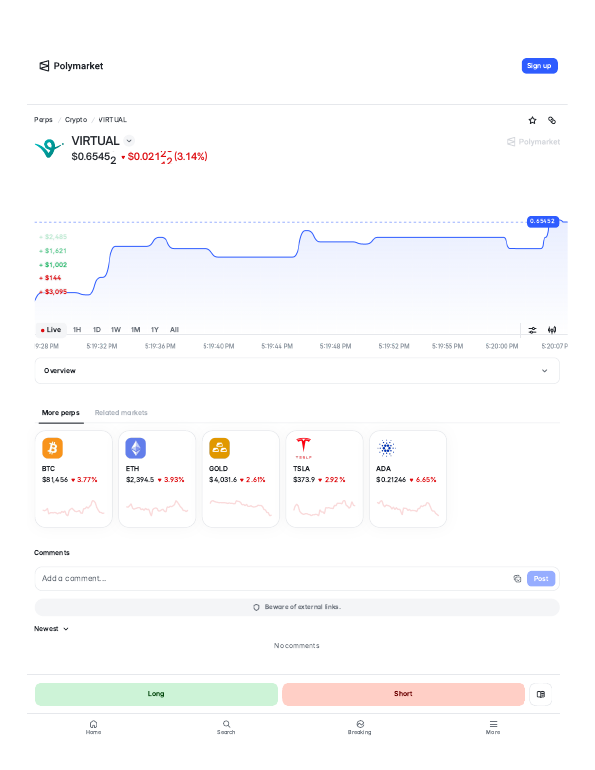Image resolution: width=595 pixels, height=770 pixels.
Task: Open the order panel icon beside Short
Action: tap(541, 694)
